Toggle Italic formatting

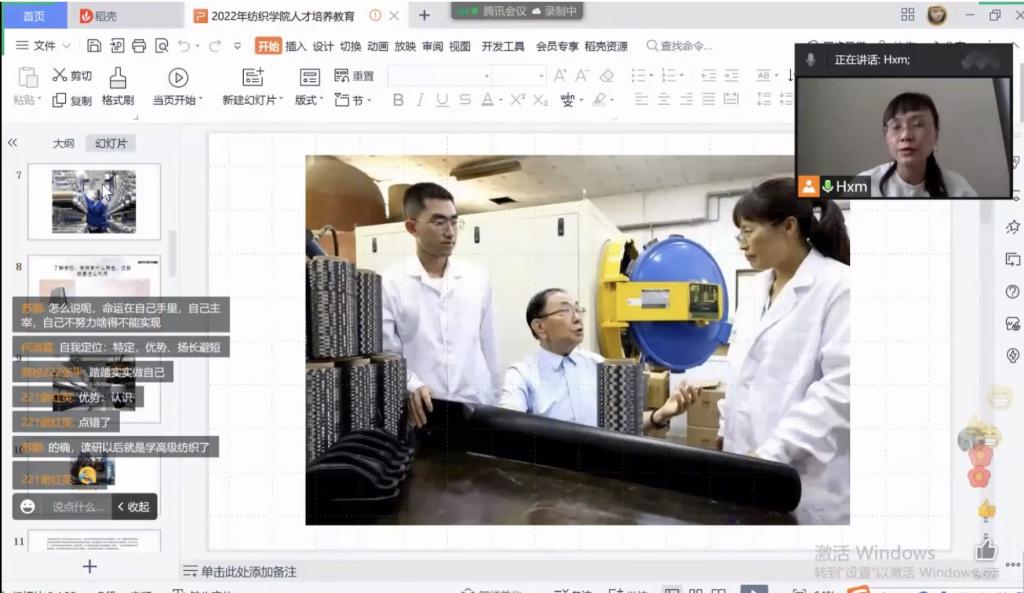420,100
